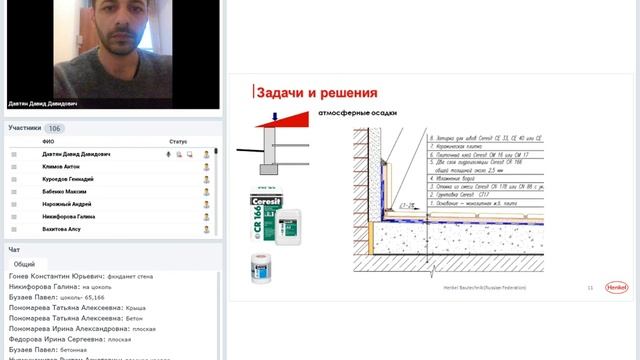Select participant name Куроедов Геннадий
The width and height of the screenshot is (640, 360).
tap(68, 179)
